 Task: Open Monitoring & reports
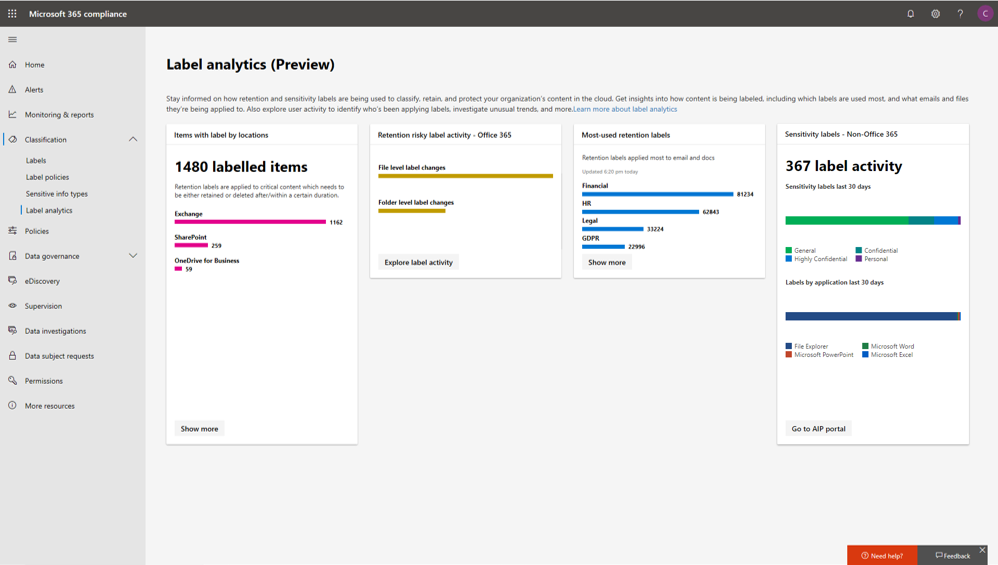click(59, 115)
